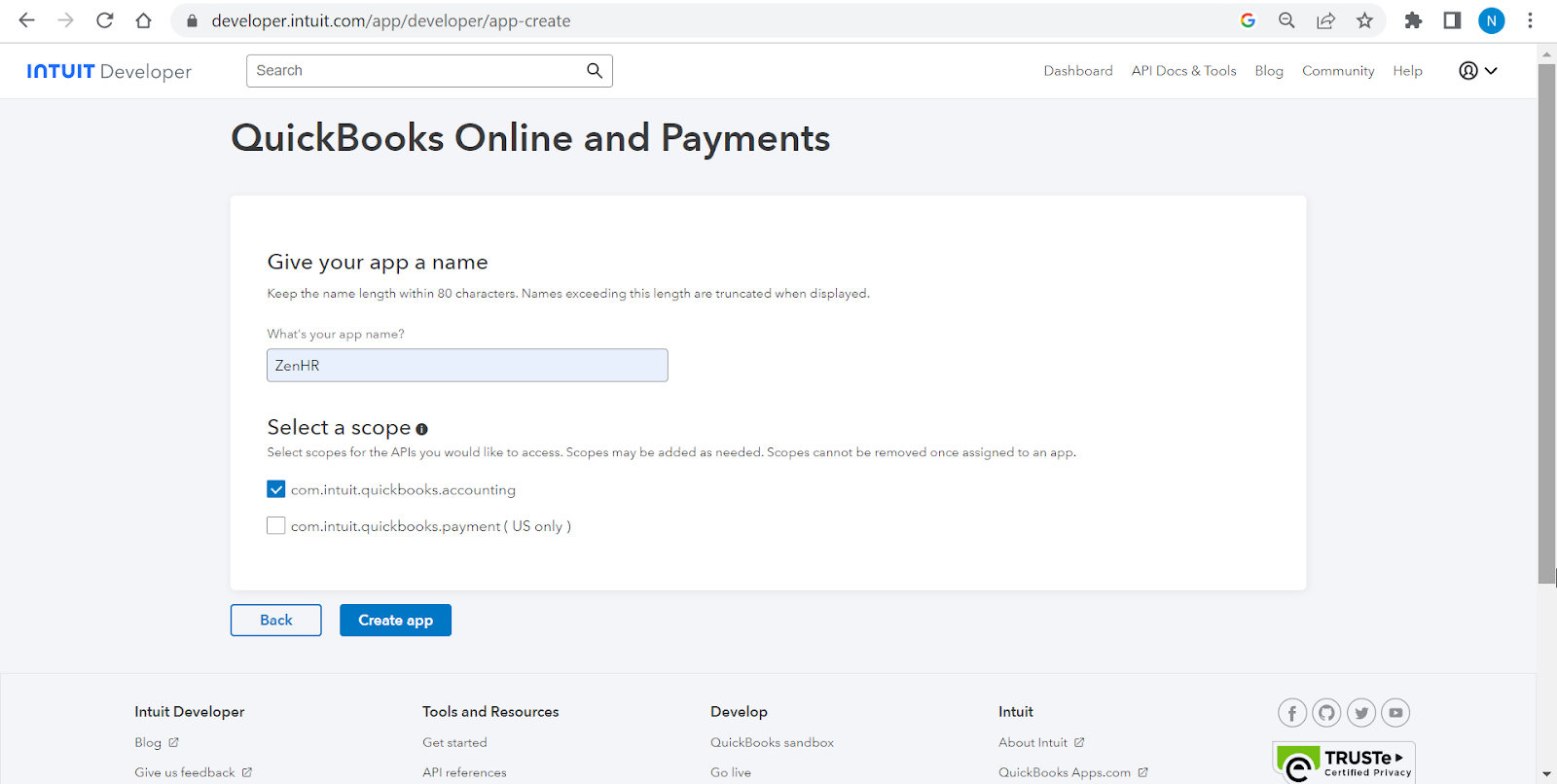Click the browser forward arrow
This screenshot has height=784, width=1557.
65,20
